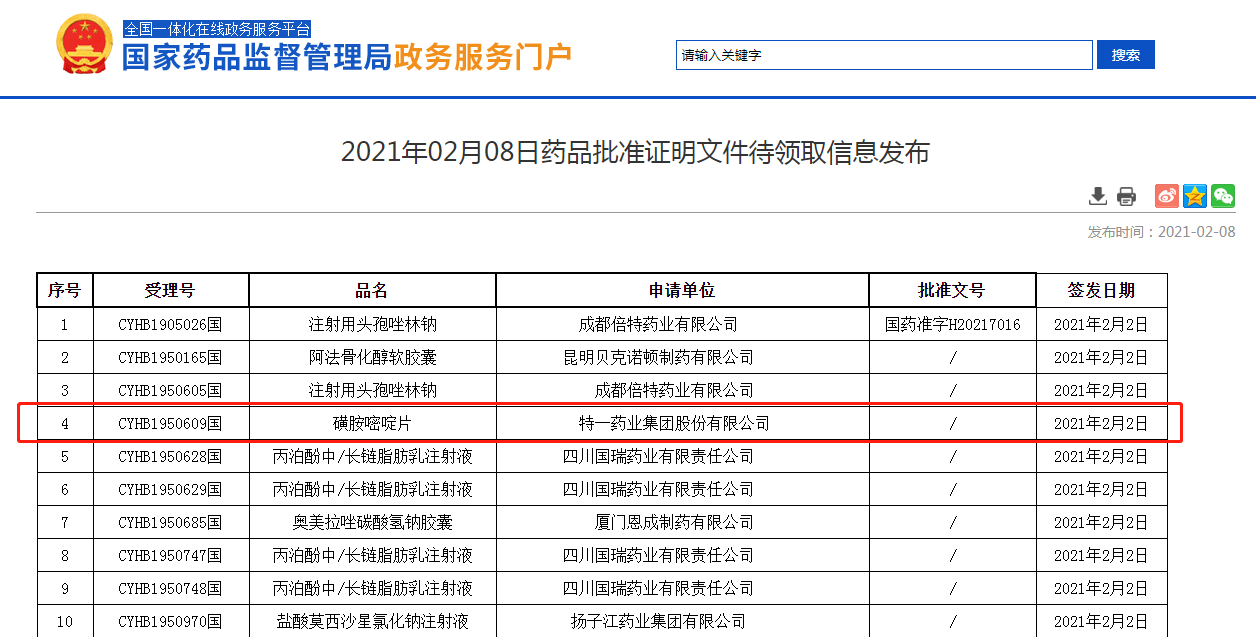The image size is (1256, 637).
Task: Click approval number 国药准字H20217016
Action: (x=953, y=324)
